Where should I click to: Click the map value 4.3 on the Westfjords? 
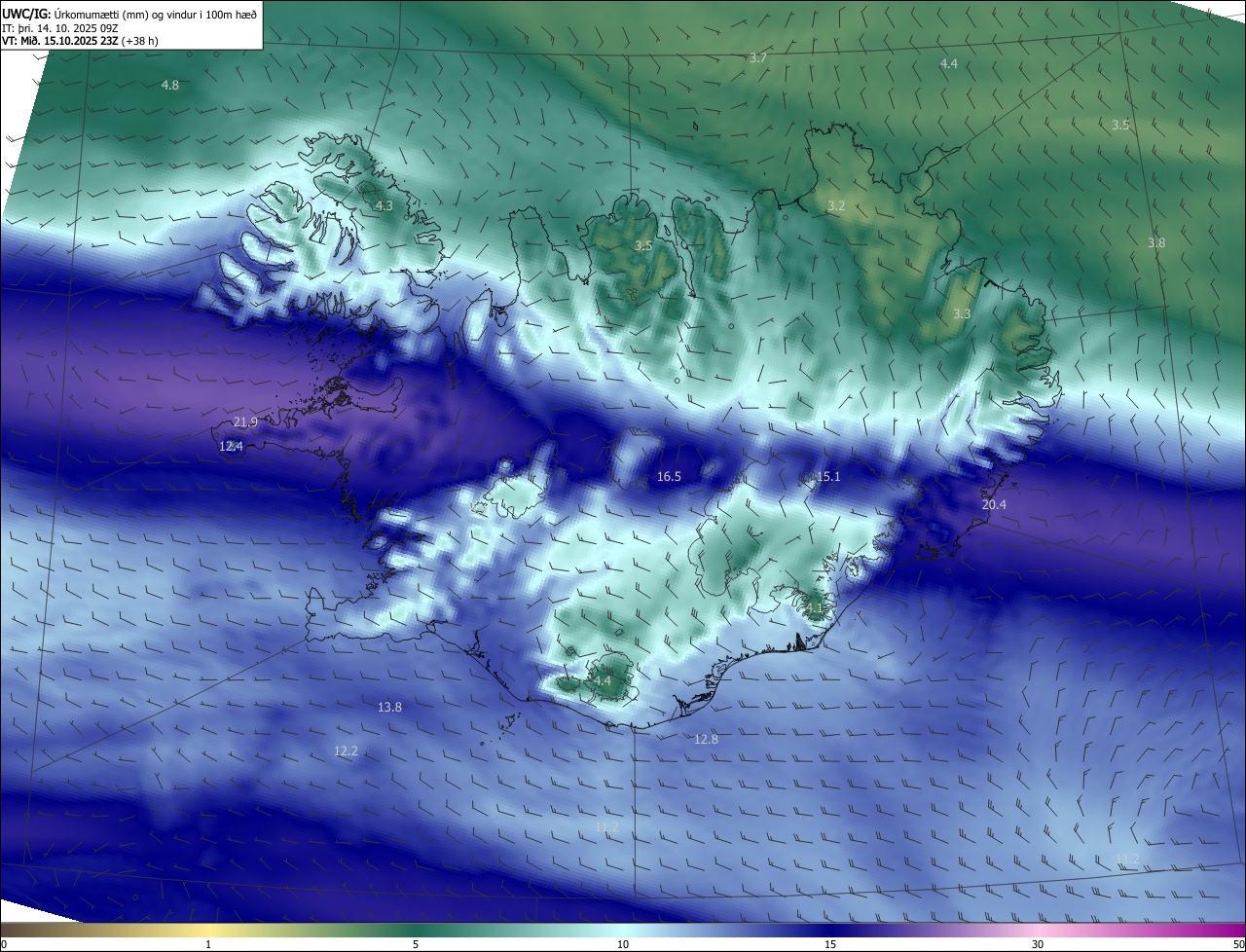pyautogui.click(x=385, y=206)
